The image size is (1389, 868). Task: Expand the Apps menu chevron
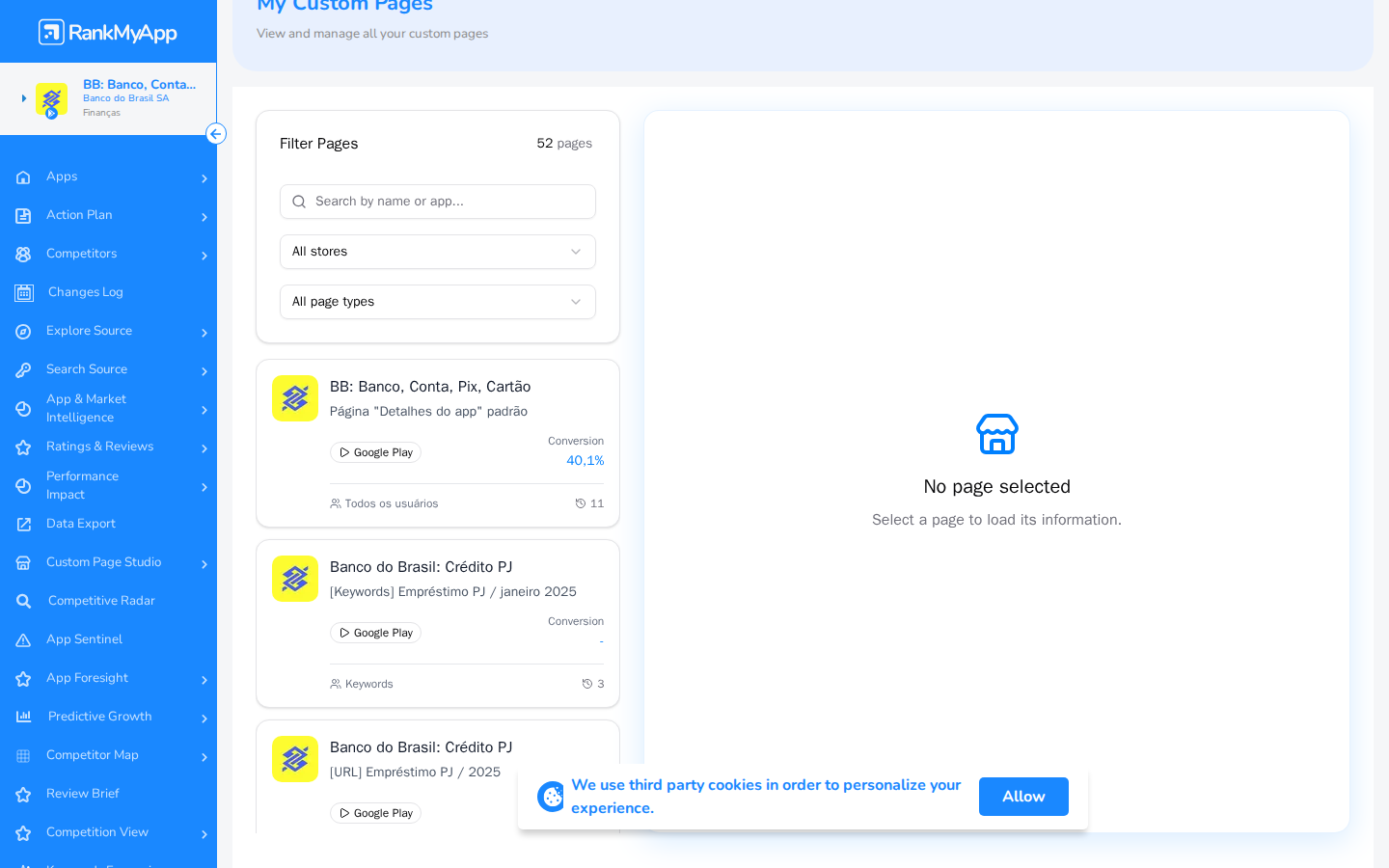(204, 178)
